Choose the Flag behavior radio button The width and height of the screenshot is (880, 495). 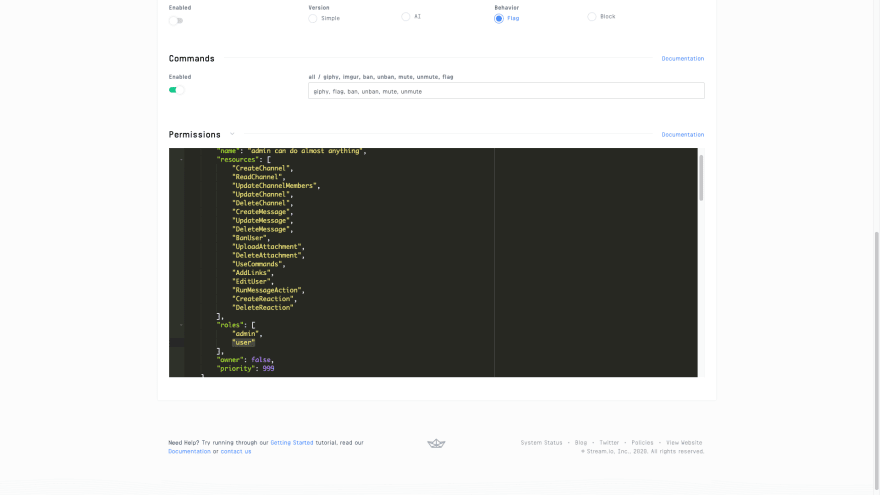click(499, 19)
